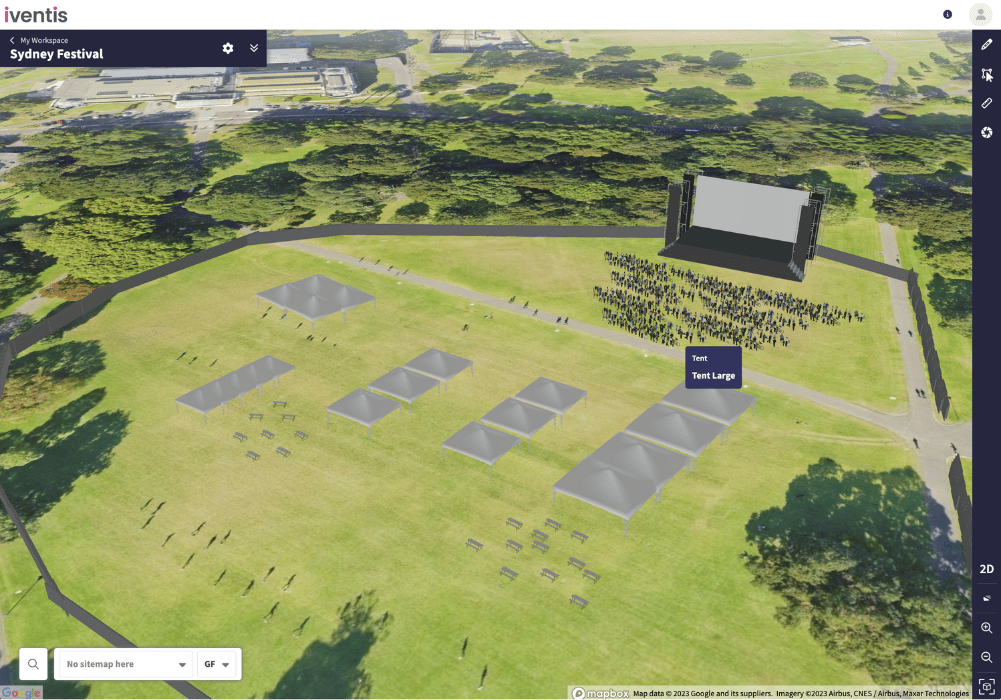Toggle the map tilt/shading control
This screenshot has width=1001, height=700.
point(986,598)
